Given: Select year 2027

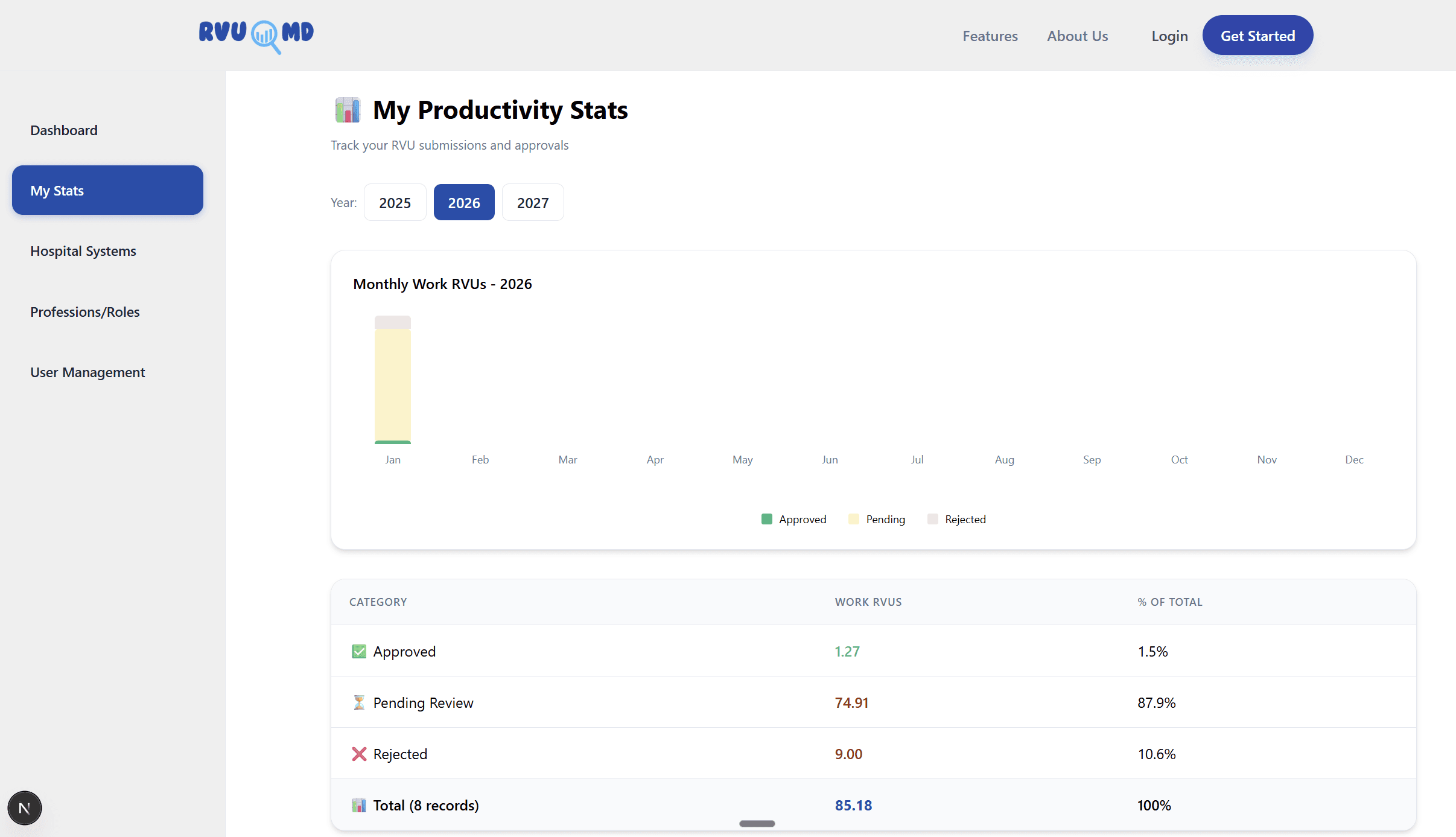Looking at the screenshot, I should pyautogui.click(x=532, y=202).
